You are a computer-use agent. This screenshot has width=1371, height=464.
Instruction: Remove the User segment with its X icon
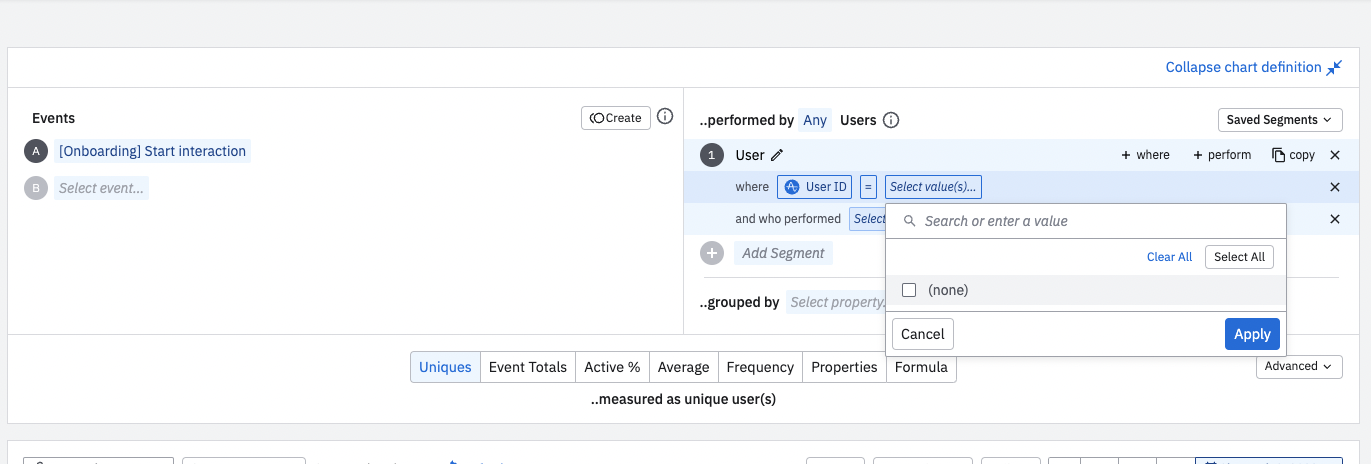(1334, 155)
